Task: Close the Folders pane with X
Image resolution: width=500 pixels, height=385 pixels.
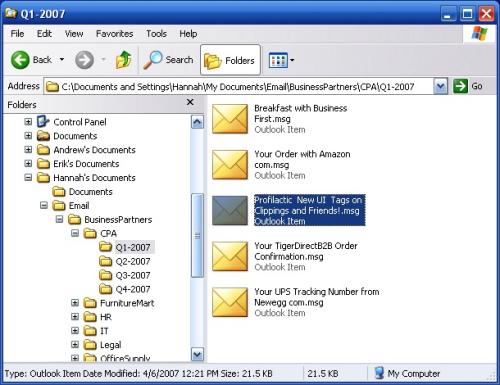Action: (x=190, y=102)
